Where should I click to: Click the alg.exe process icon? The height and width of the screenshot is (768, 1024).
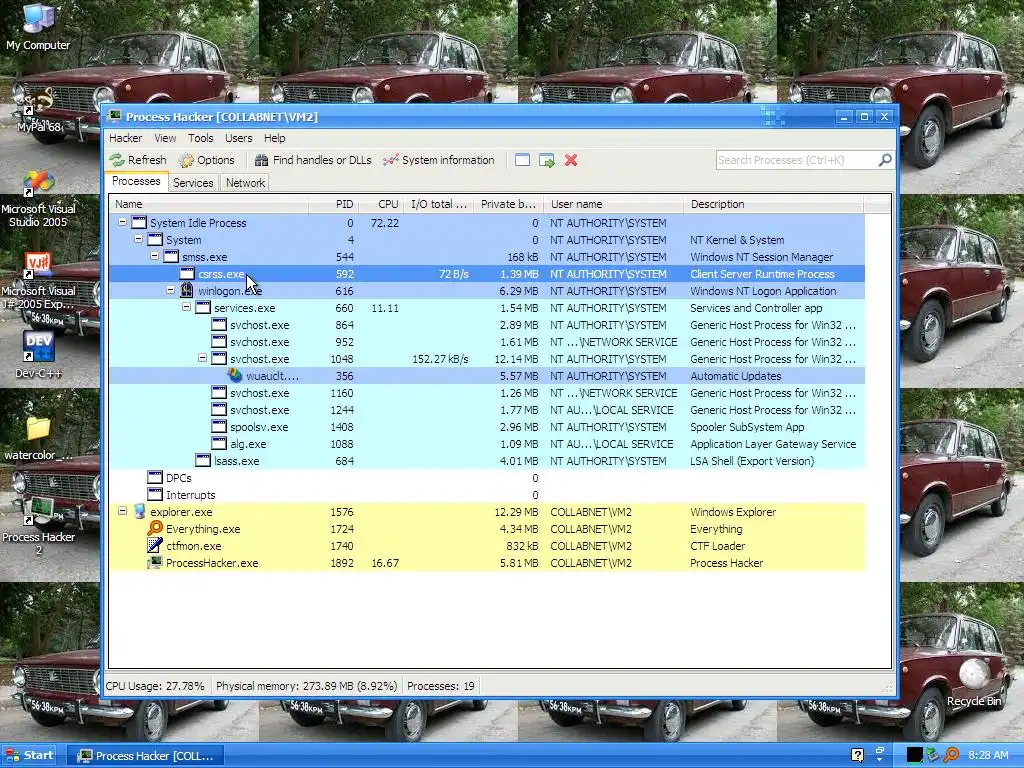pyautogui.click(x=219, y=443)
